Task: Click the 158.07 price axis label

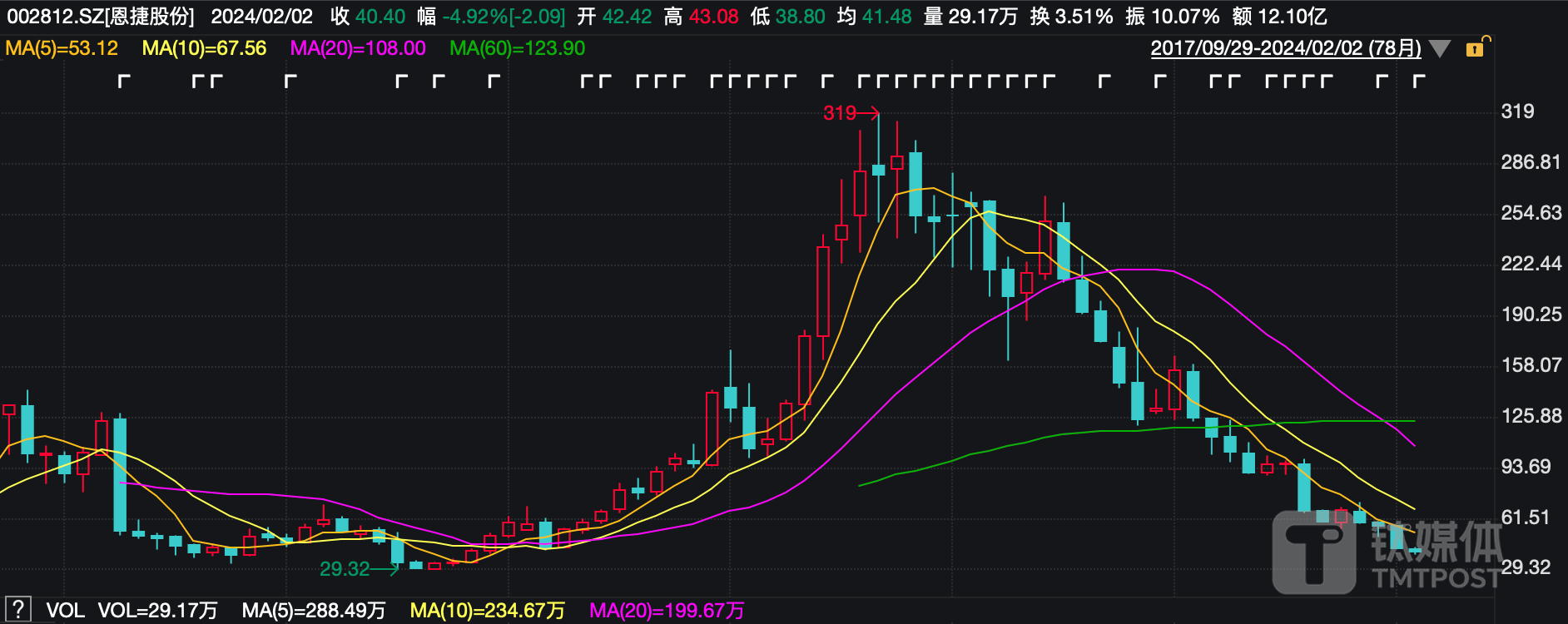Action: tap(1531, 365)
